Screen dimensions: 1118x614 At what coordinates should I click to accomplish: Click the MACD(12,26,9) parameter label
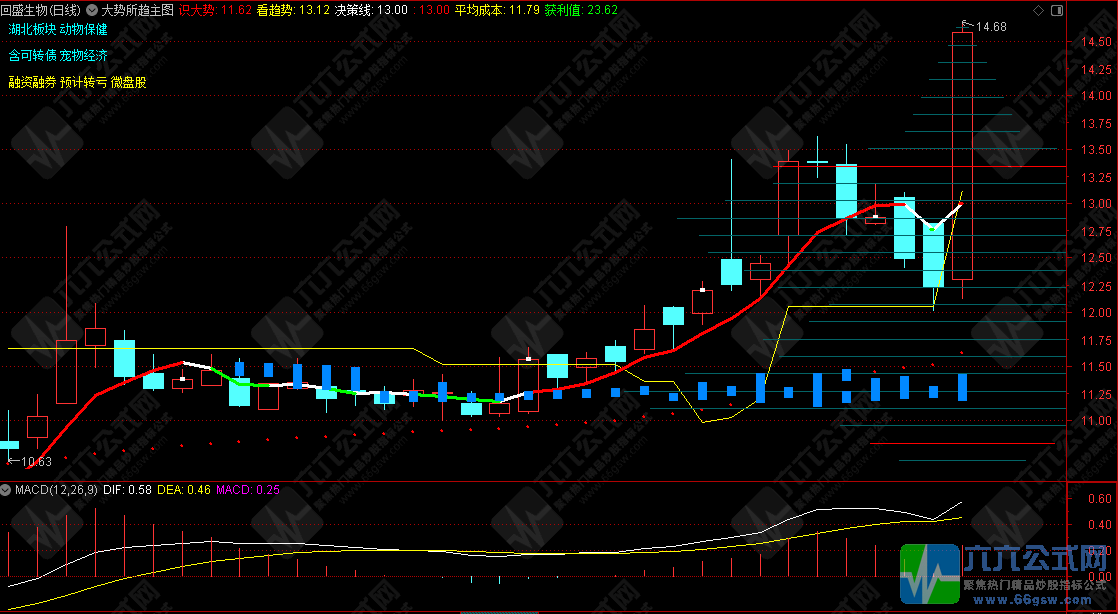click(x=55, y=490)
